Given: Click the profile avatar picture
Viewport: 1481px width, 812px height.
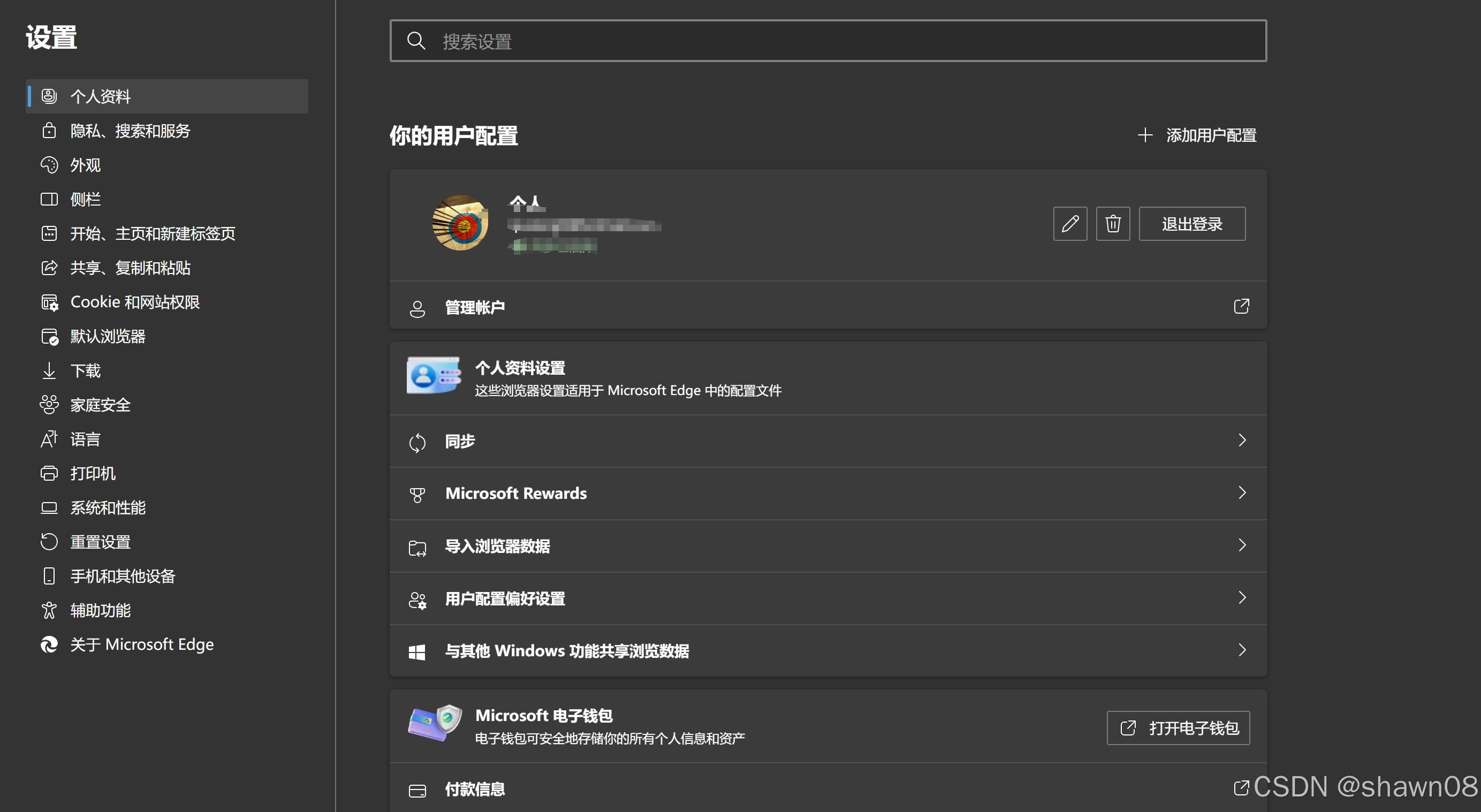Looking at the screenshot, I should pyautogui.click(x=460, y=223).
